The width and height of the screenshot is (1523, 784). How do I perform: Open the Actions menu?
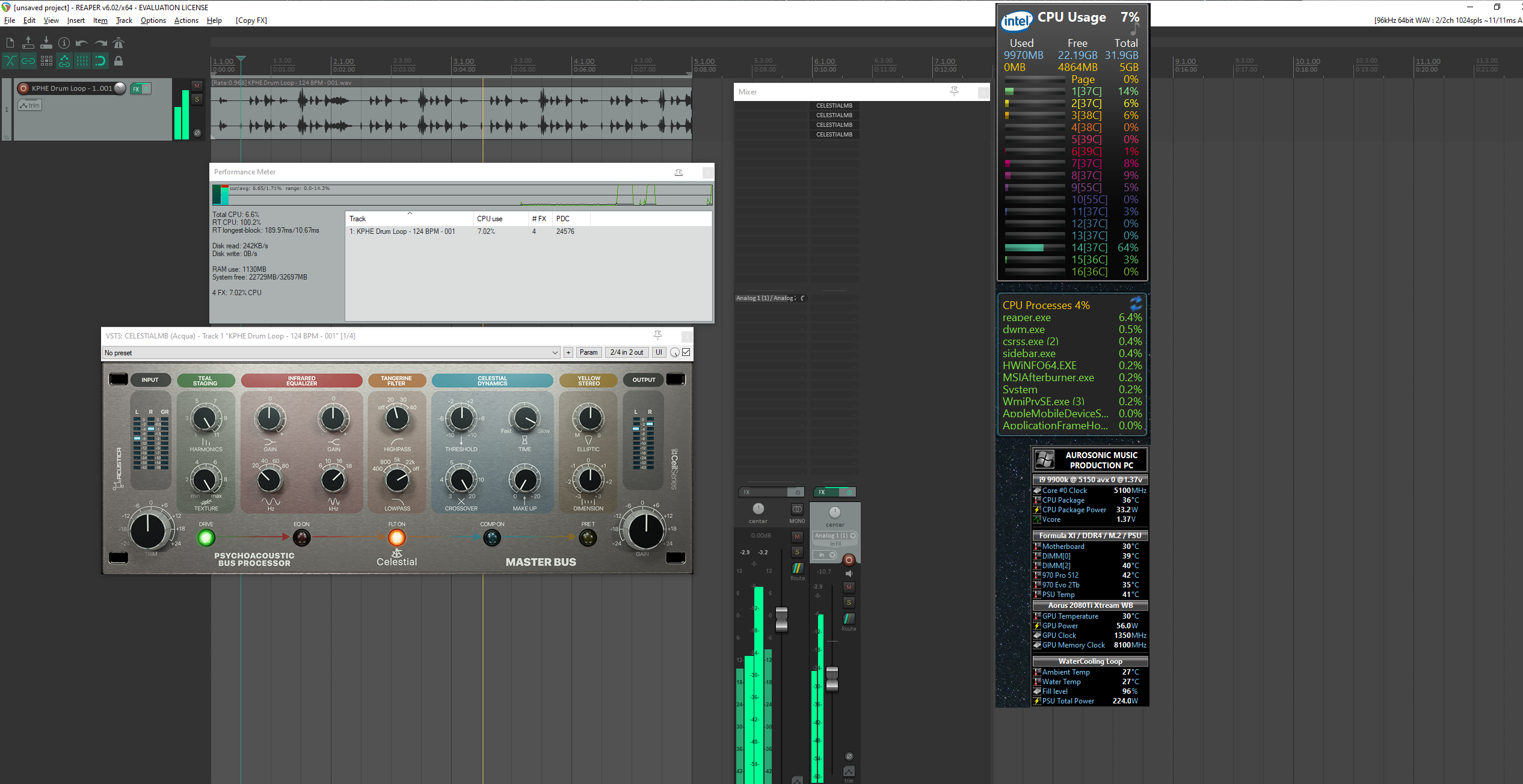pyautogui.click(x=186, y=20)
